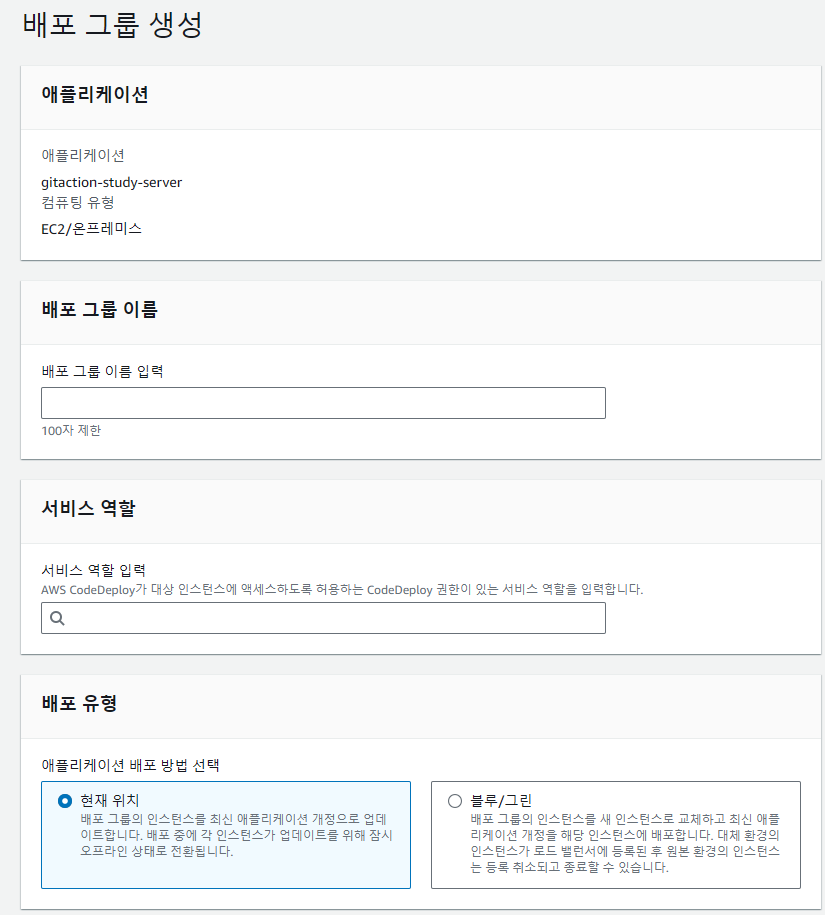The image size is (825, 915).
Task: Click the 배포 유형 section header
Action: 79,703
